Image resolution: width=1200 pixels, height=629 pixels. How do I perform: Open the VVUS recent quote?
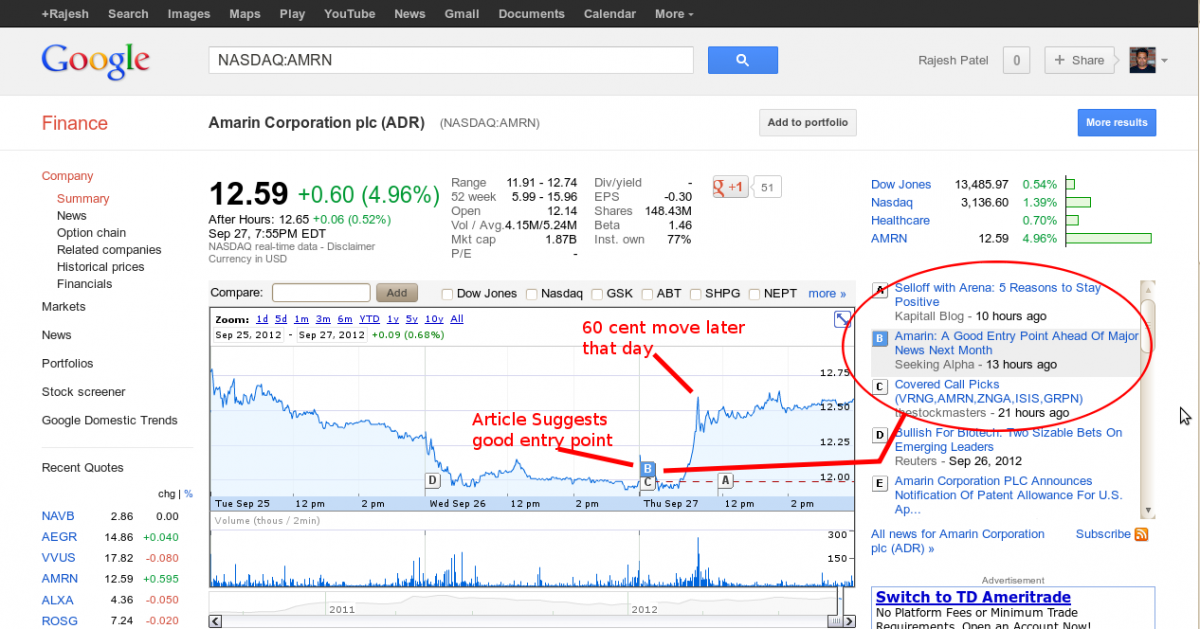click(x=59, y=557)
